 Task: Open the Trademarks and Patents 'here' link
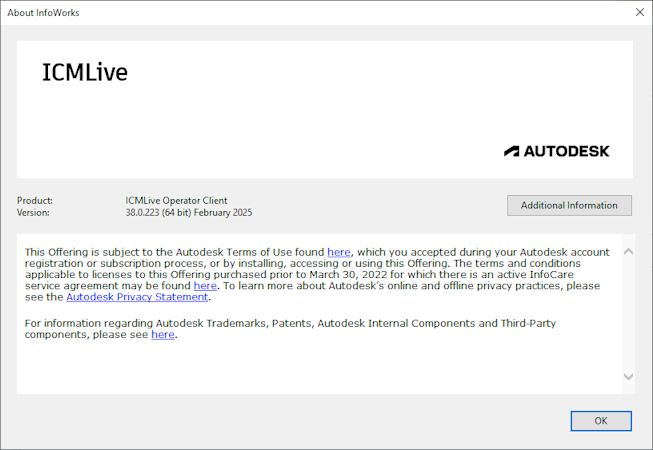pyautogui.click(x=162, y=335)
